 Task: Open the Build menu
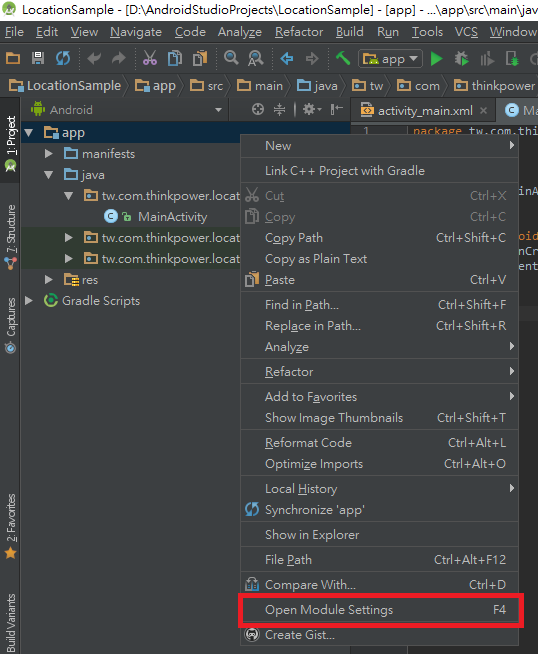[350, 32]
